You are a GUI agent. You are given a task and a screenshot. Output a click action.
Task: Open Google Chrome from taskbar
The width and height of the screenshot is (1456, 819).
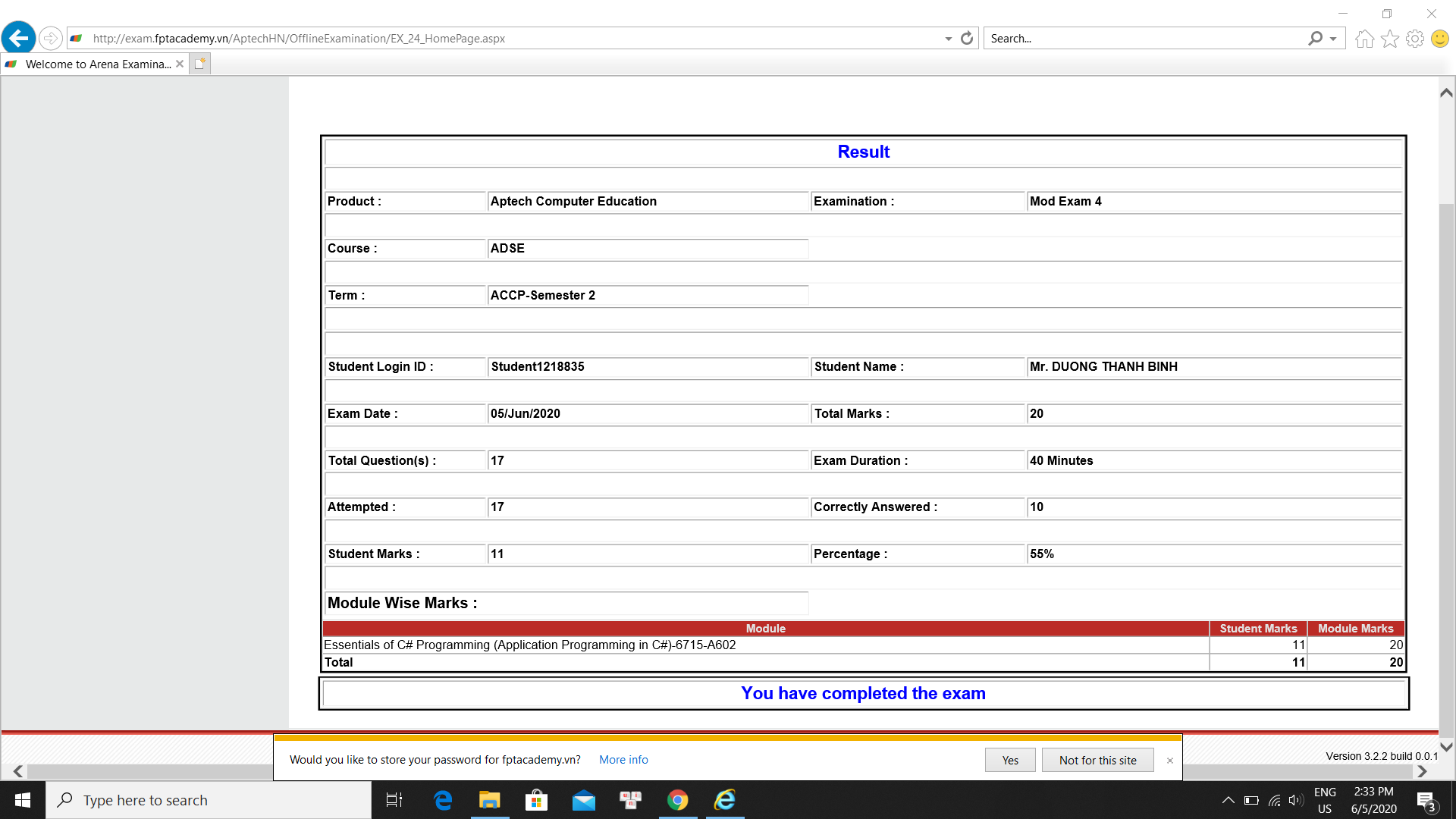[677, 800]
